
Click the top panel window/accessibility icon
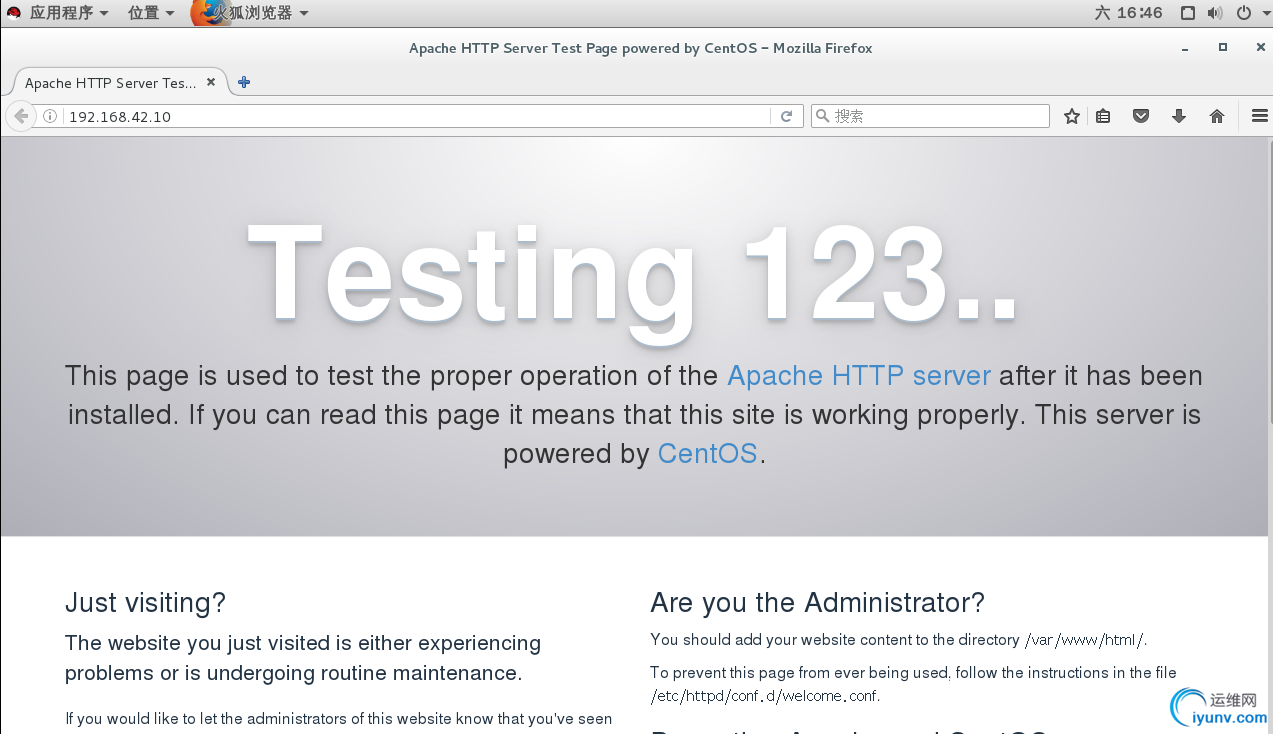click(1187, 13)
